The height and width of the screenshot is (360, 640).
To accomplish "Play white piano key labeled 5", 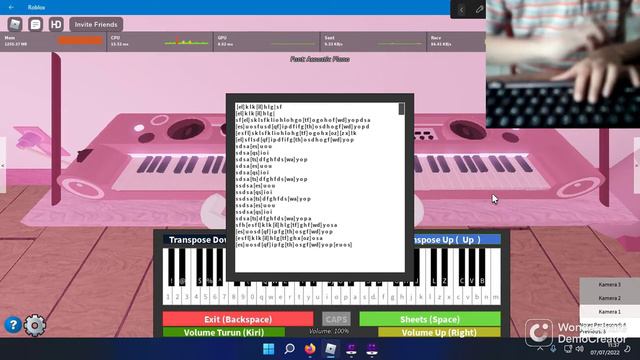I will point(205,296).
